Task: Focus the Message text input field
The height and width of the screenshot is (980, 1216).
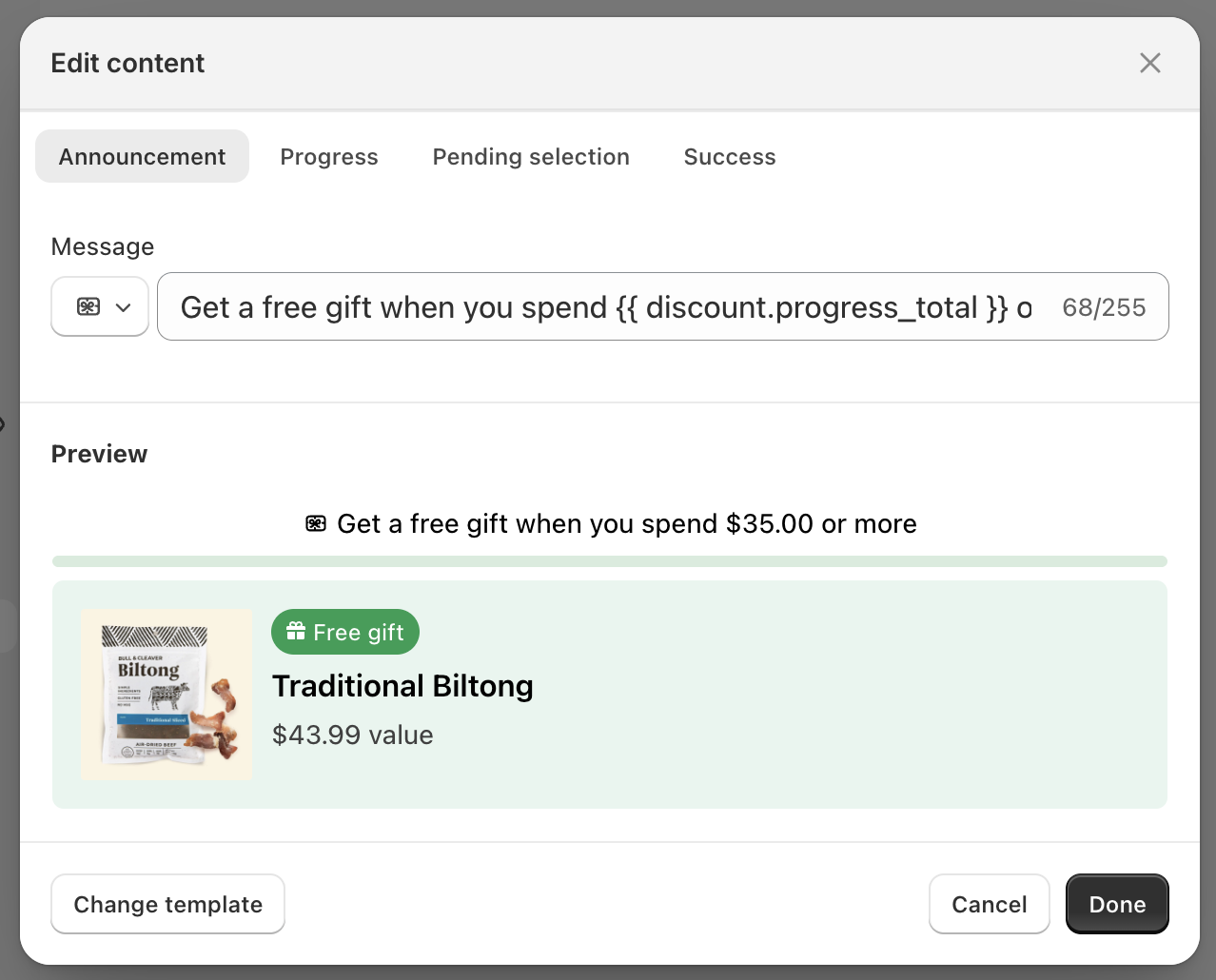Action: (x=605, y=307)
